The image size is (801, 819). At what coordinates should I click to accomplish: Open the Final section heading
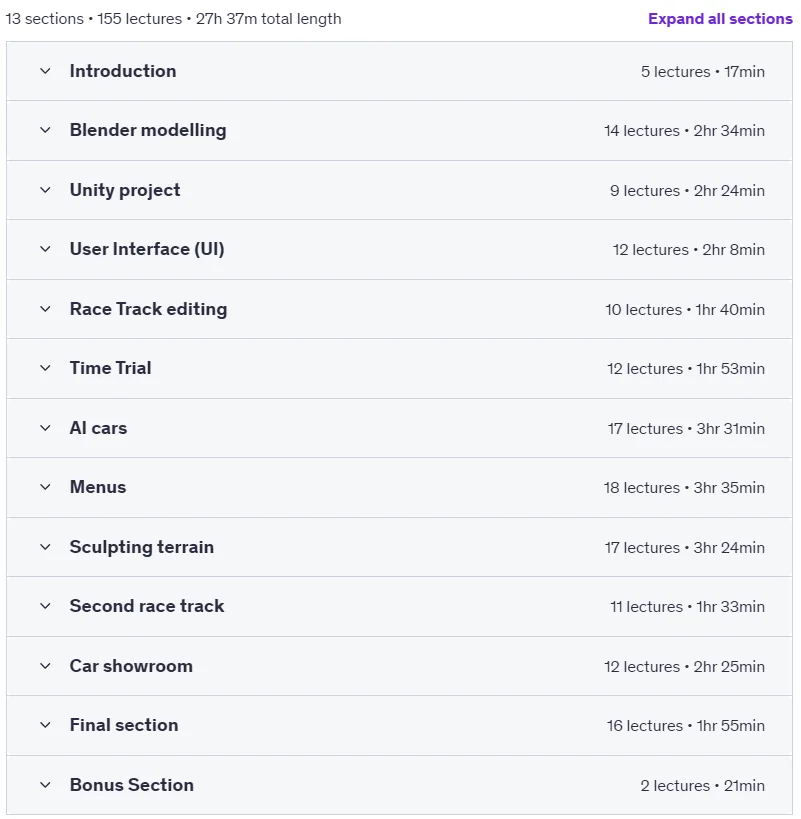[x=124, y=725]
